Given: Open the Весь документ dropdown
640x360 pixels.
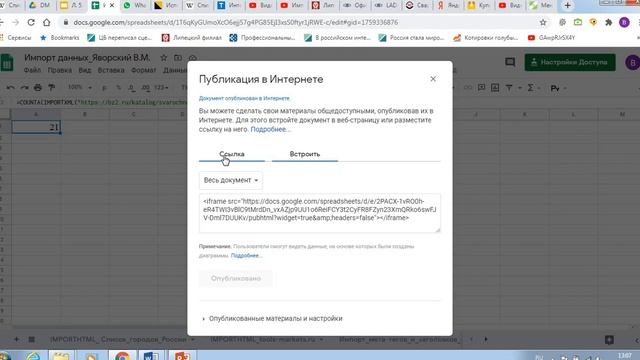Looking at the screenshot, I should [231, 180].
